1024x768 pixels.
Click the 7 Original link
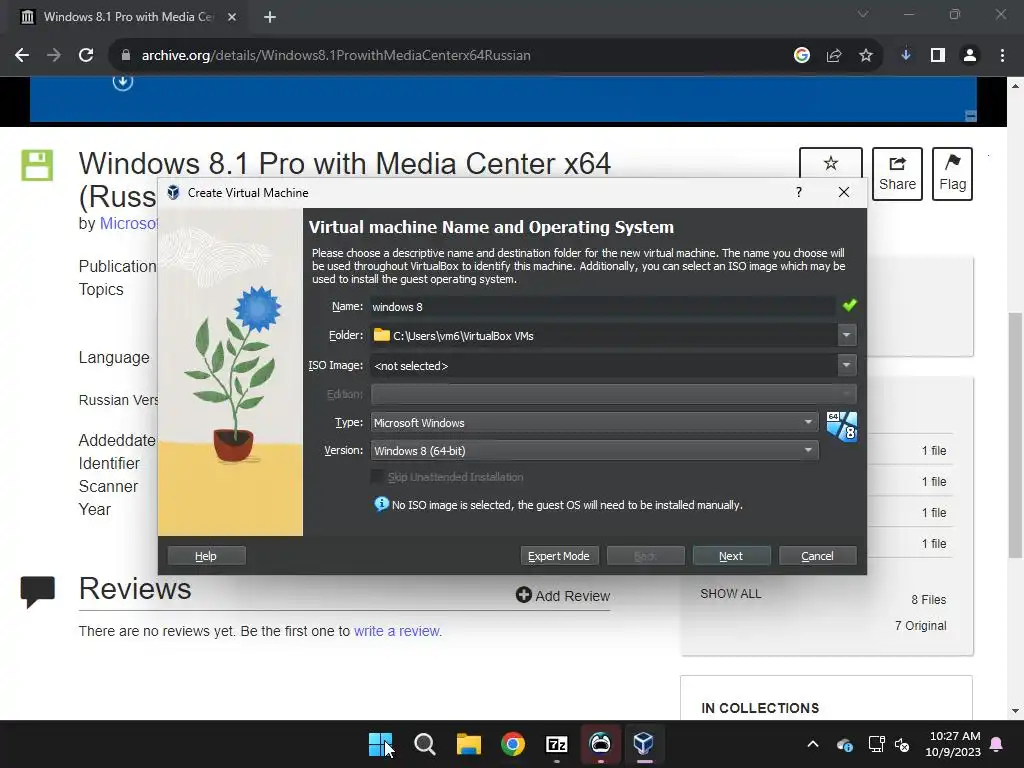[x=920, y=626]
